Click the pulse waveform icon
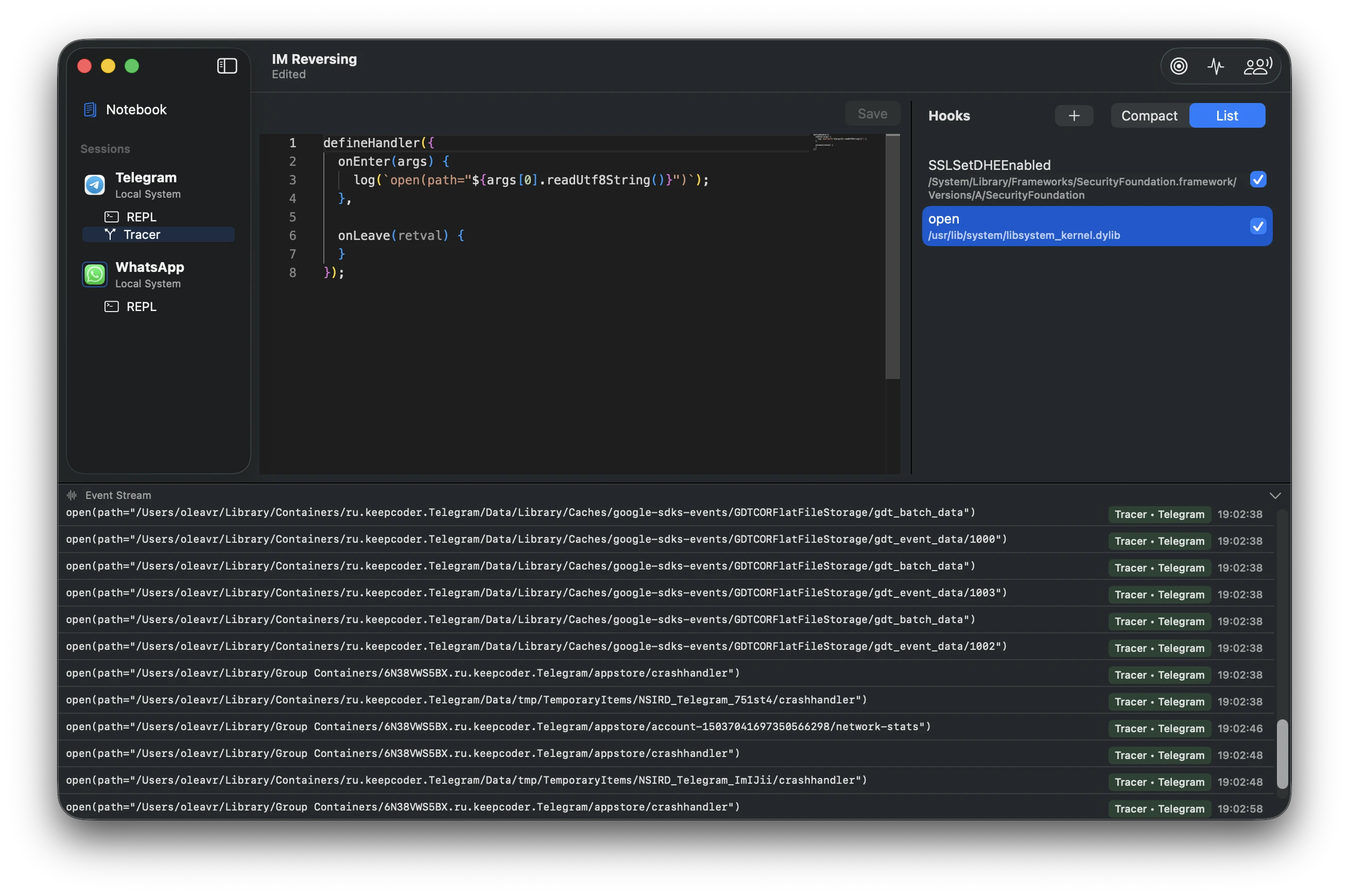The width and height of the screenshot is (1349, 896). 1215,66
